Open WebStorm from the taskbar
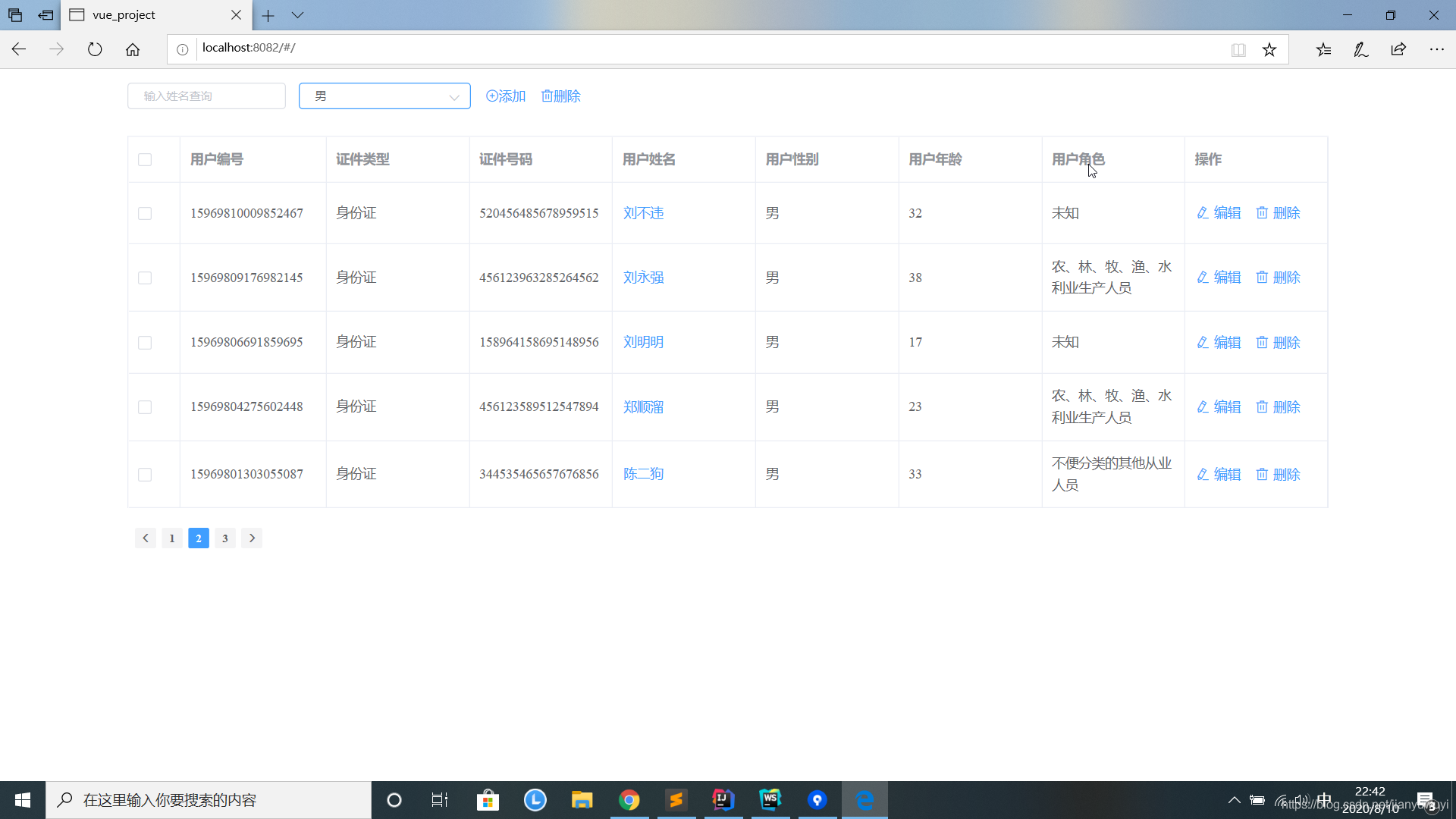Viewport: 1456px width, 819px height. click(770, 800)
